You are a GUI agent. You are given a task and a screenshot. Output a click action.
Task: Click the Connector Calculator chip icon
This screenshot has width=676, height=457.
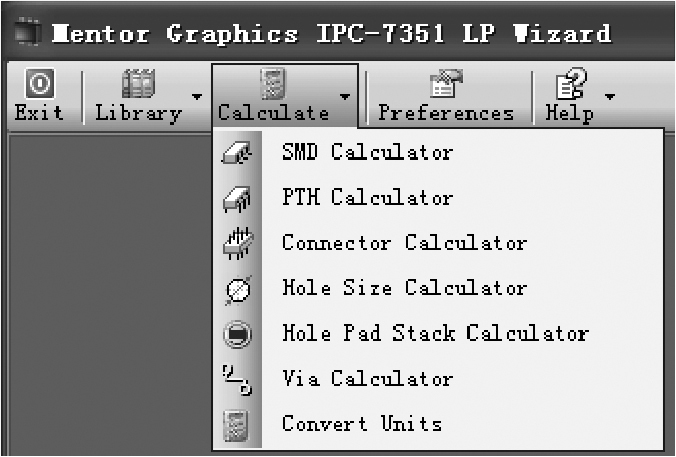point(237,243)
